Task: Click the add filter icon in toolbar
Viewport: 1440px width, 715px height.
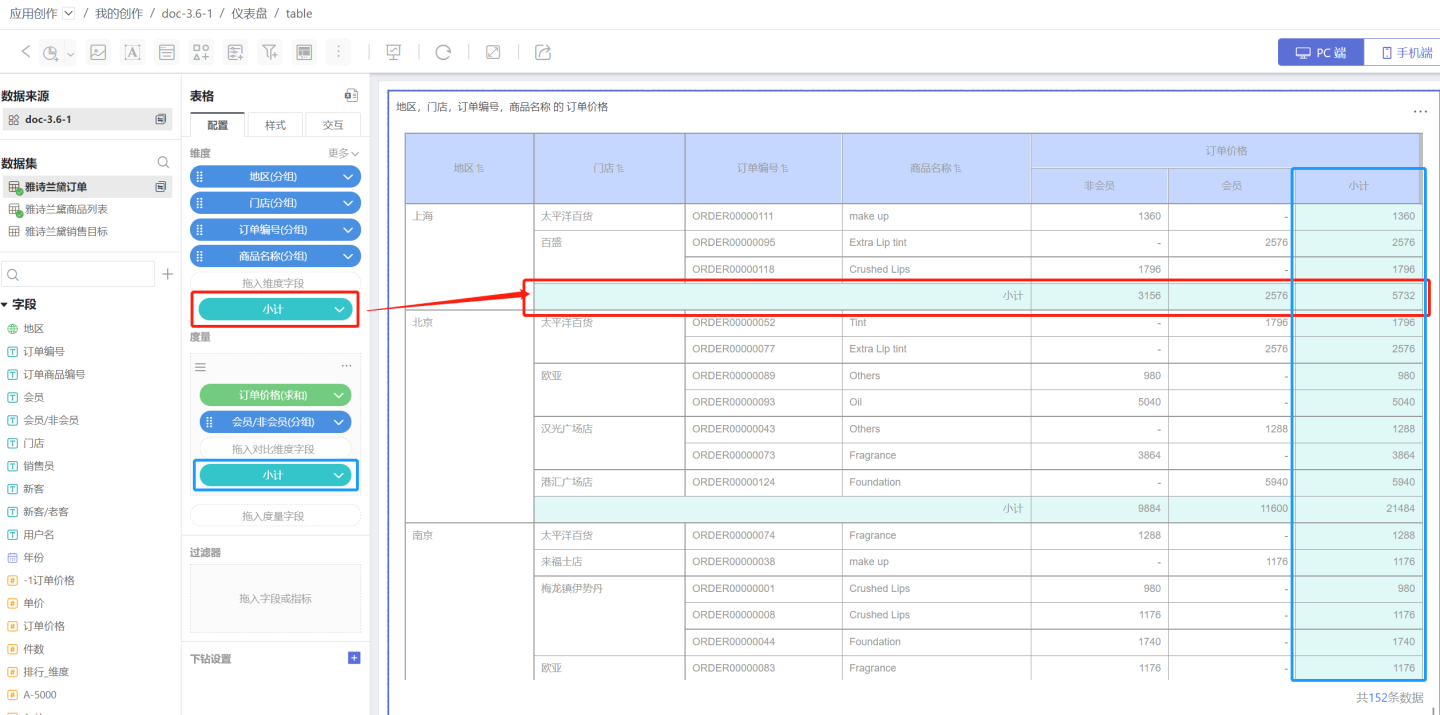Action: coord(270,52)
